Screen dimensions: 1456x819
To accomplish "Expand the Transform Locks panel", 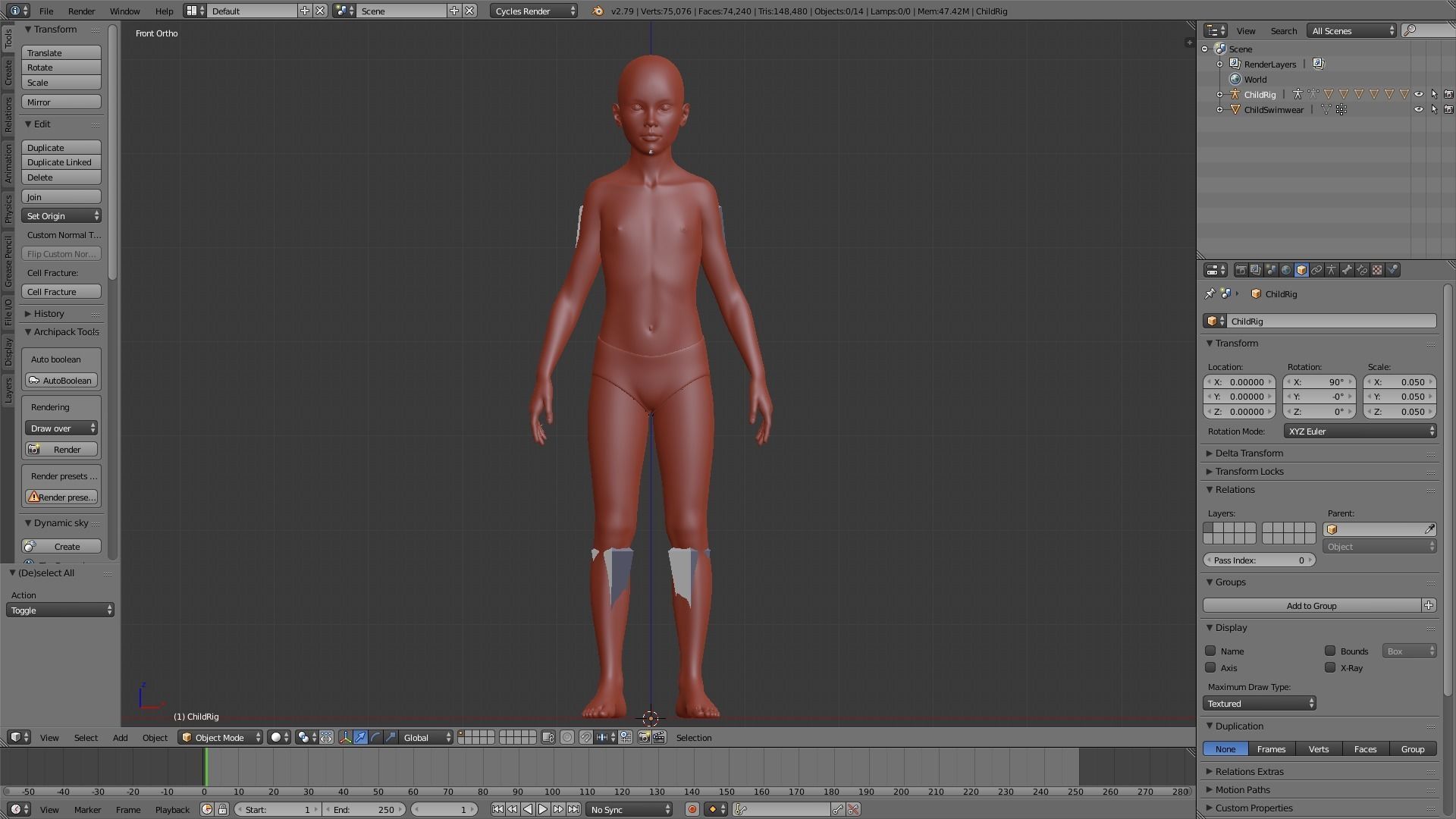I will 1248,471.
